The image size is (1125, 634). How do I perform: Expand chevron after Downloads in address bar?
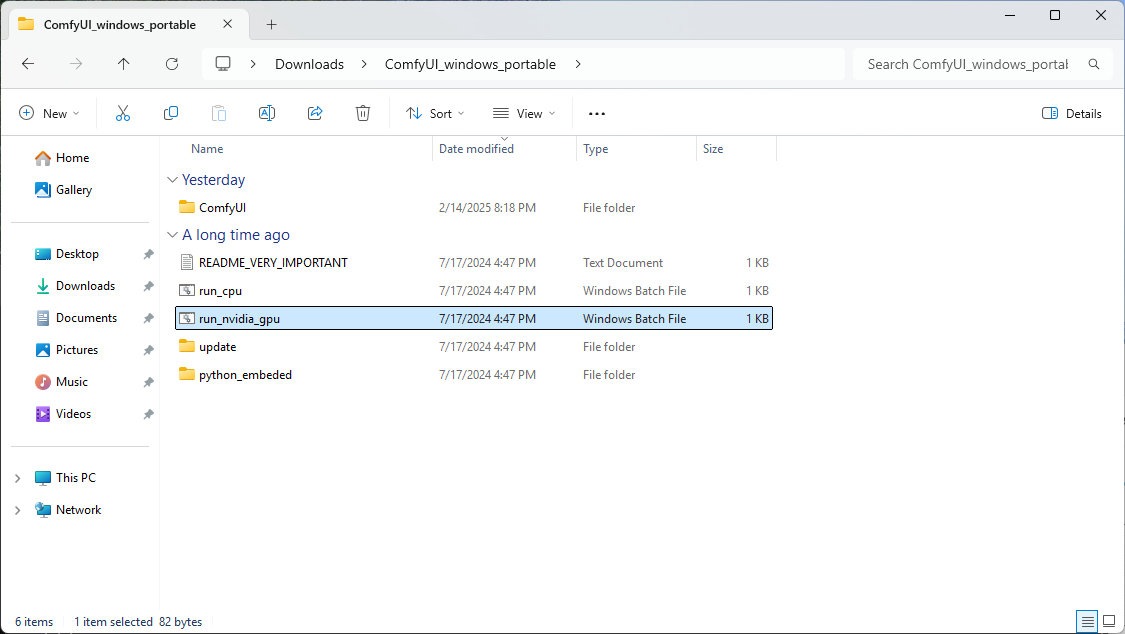coord(364,64)
